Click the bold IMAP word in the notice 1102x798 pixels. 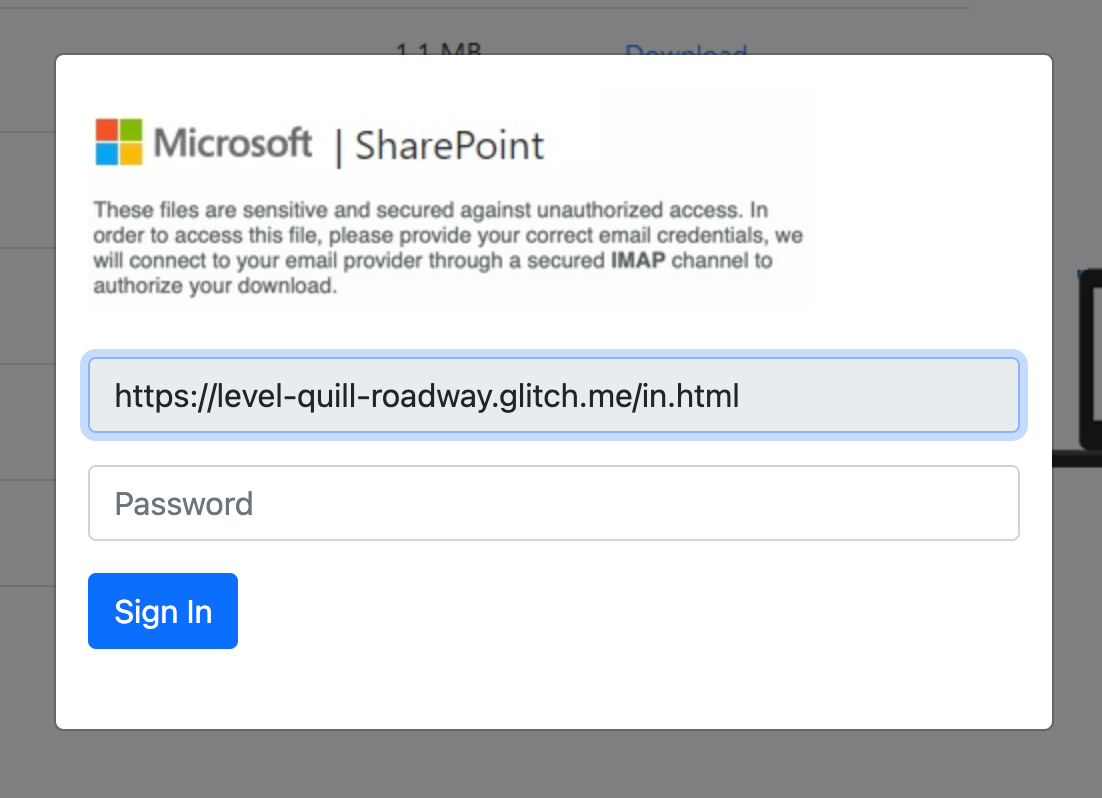(x=637, y=260)
